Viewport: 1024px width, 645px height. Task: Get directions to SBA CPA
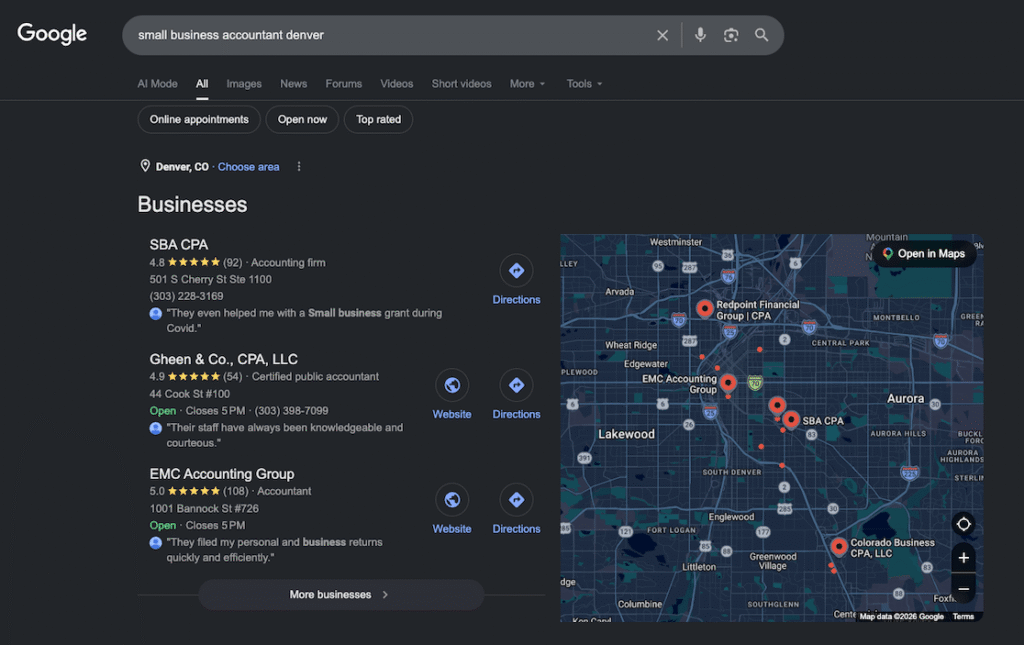click(516, 281)
